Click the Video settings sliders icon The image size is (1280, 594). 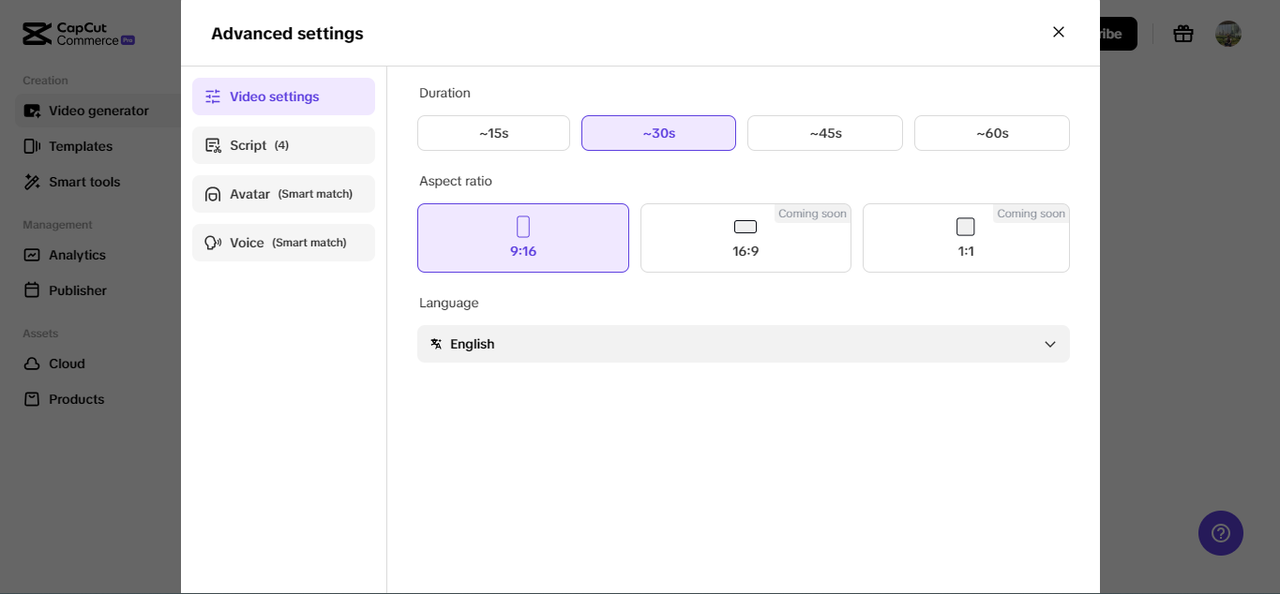213,97
